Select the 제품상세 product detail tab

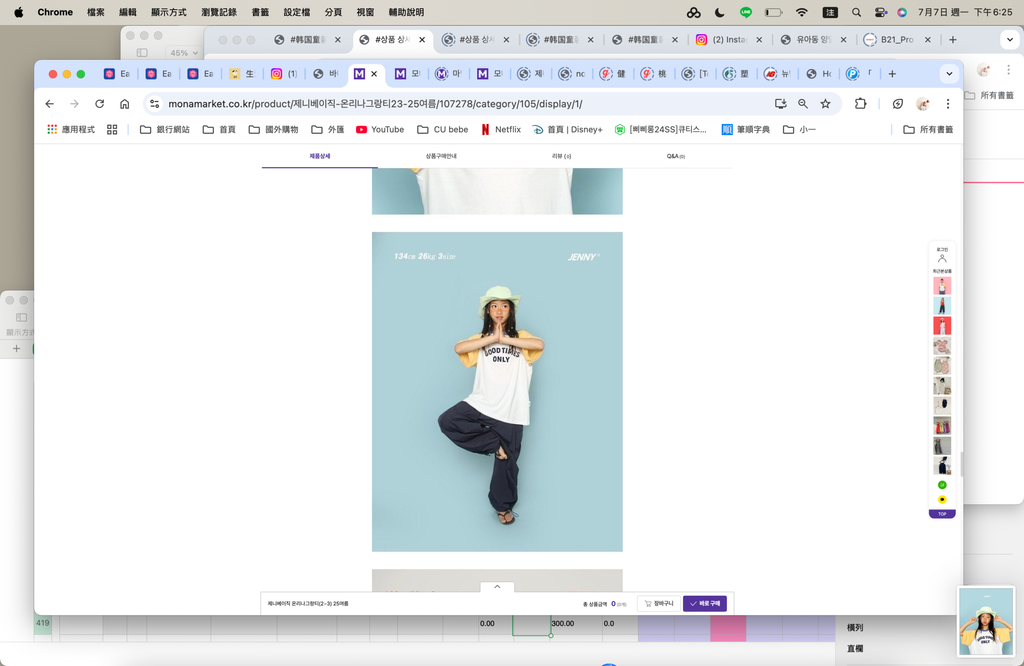[x=320, y=156]
